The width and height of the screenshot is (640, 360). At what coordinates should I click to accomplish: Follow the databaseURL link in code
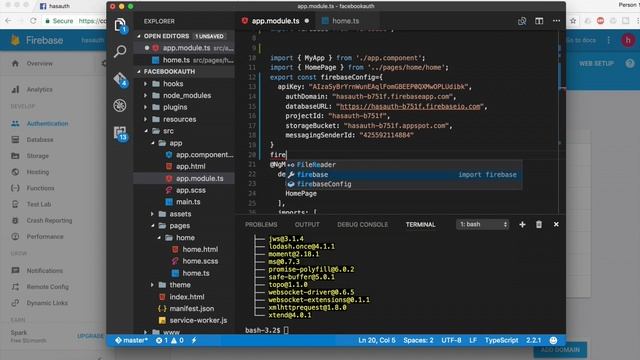click(410, 107)
